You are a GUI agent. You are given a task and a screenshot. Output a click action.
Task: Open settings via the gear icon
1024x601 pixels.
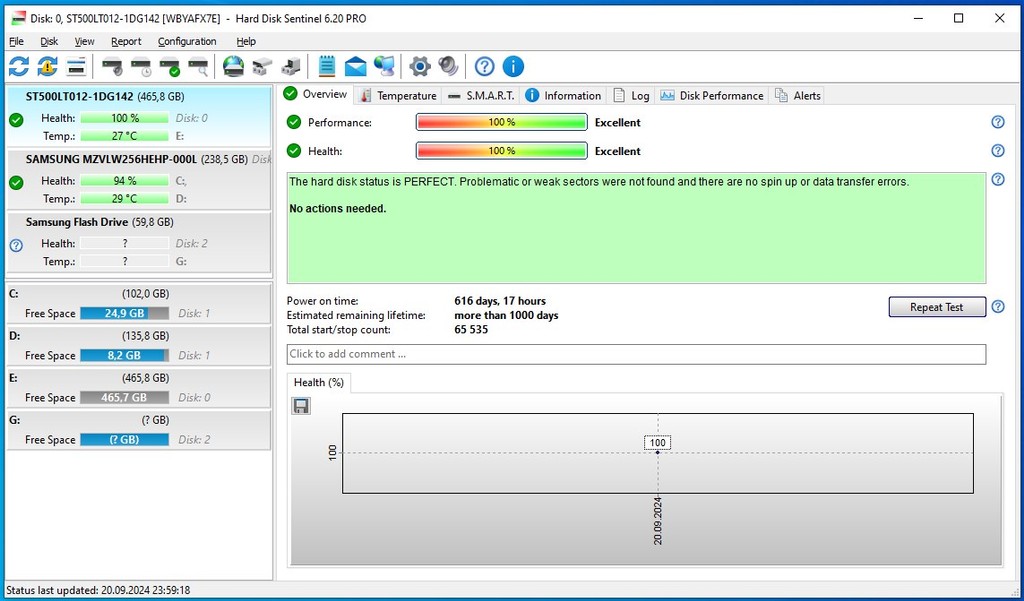tap(420, 67)
